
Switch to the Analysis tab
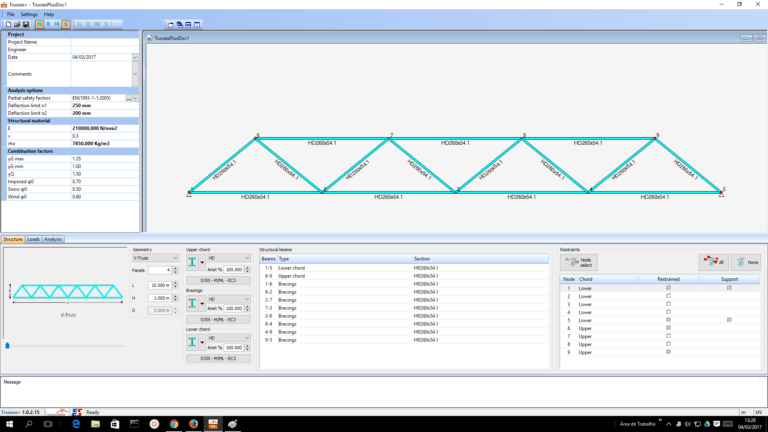(x=53, y=239)
